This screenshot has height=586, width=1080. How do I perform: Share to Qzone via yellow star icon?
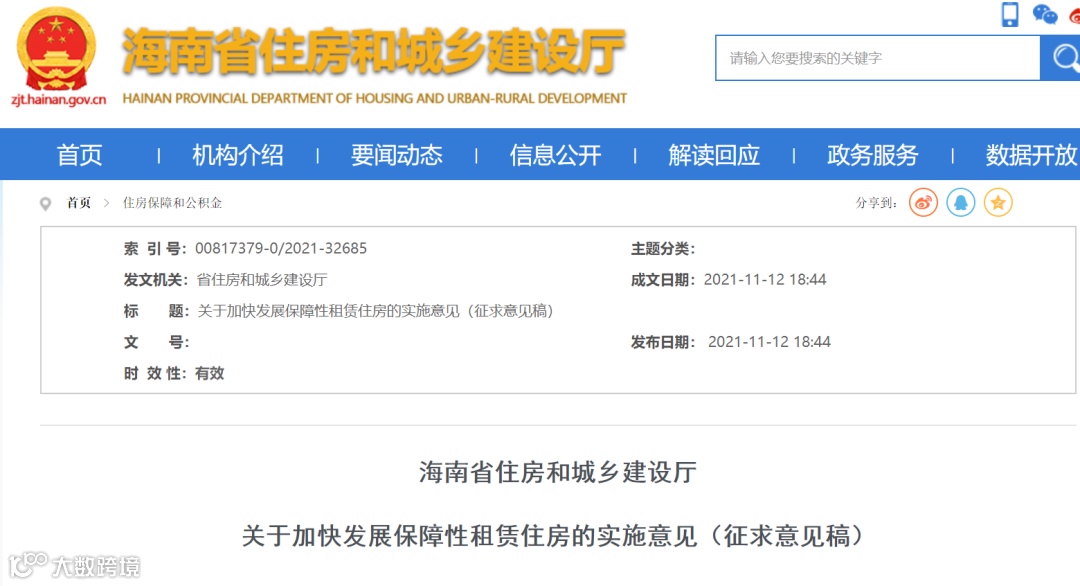pyautogui.click(x=997, y=202)
